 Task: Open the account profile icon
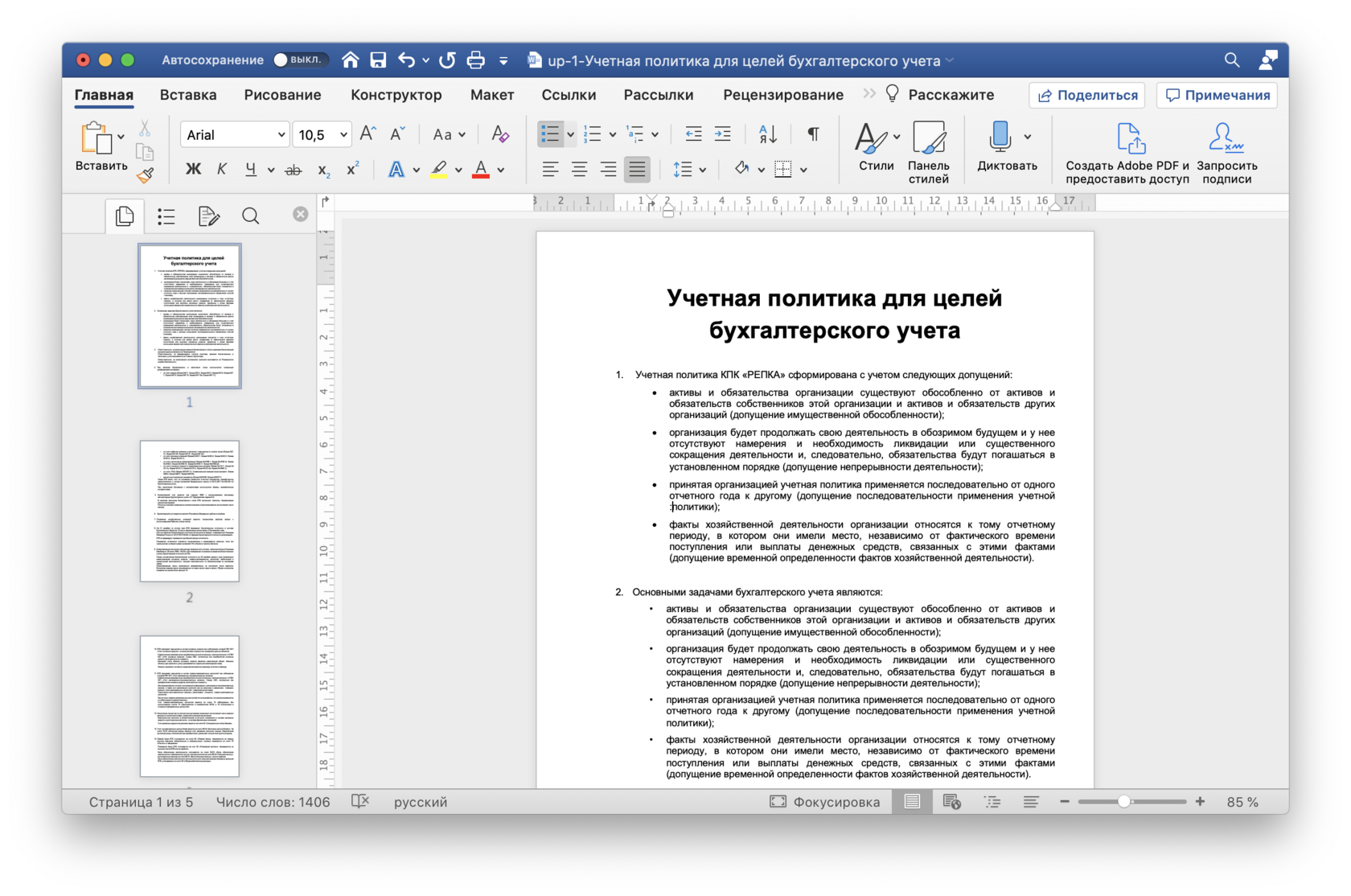pyautogui.click(x=1268, y=60)
